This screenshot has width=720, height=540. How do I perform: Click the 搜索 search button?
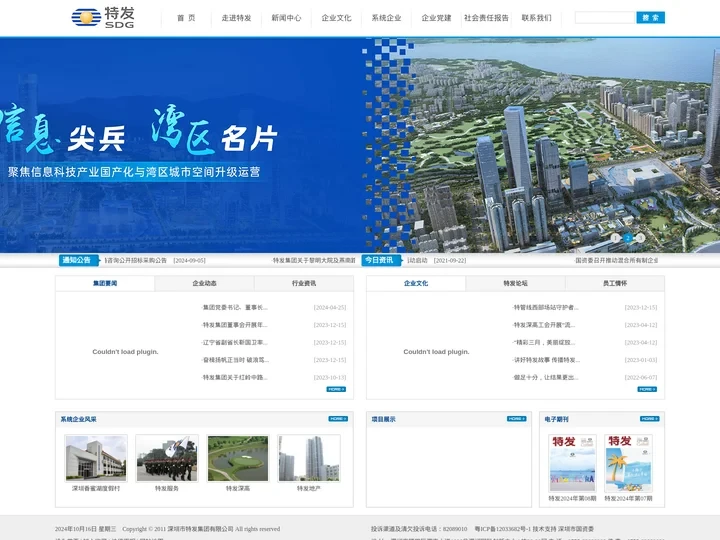pos(650,18)
